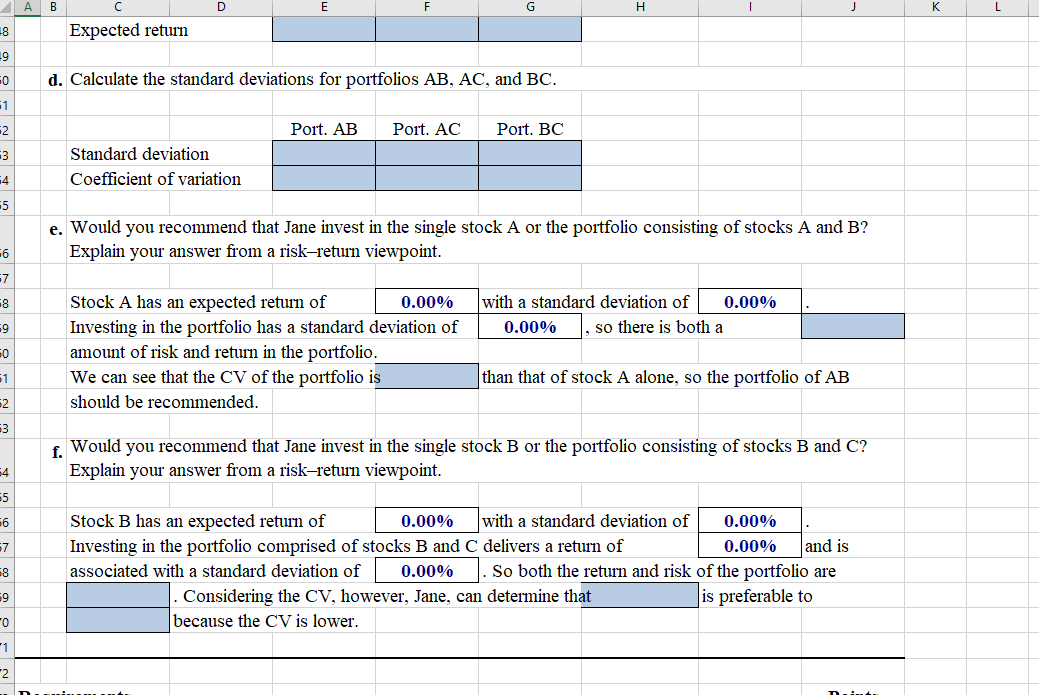Select Stock A's 0.00% expected return cell
The image size is (1039, 695).
click(426, 301)
